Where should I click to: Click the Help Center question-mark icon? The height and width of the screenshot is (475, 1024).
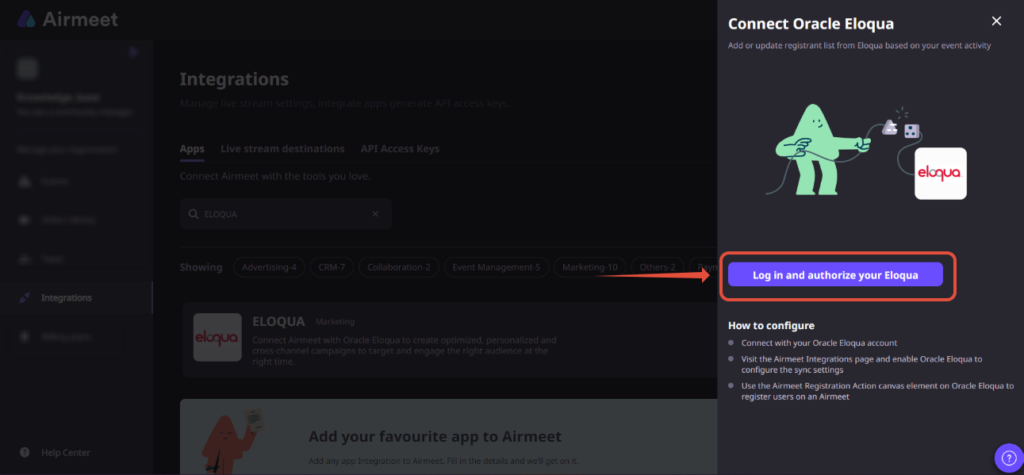pos(25,452)
